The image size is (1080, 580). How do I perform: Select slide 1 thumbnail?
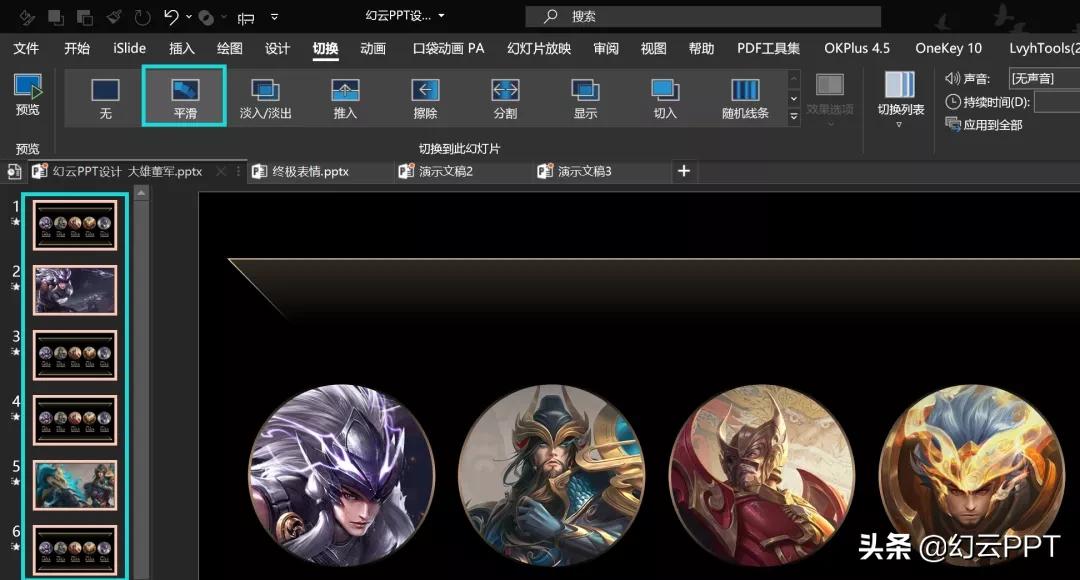(x=75, y=225)
